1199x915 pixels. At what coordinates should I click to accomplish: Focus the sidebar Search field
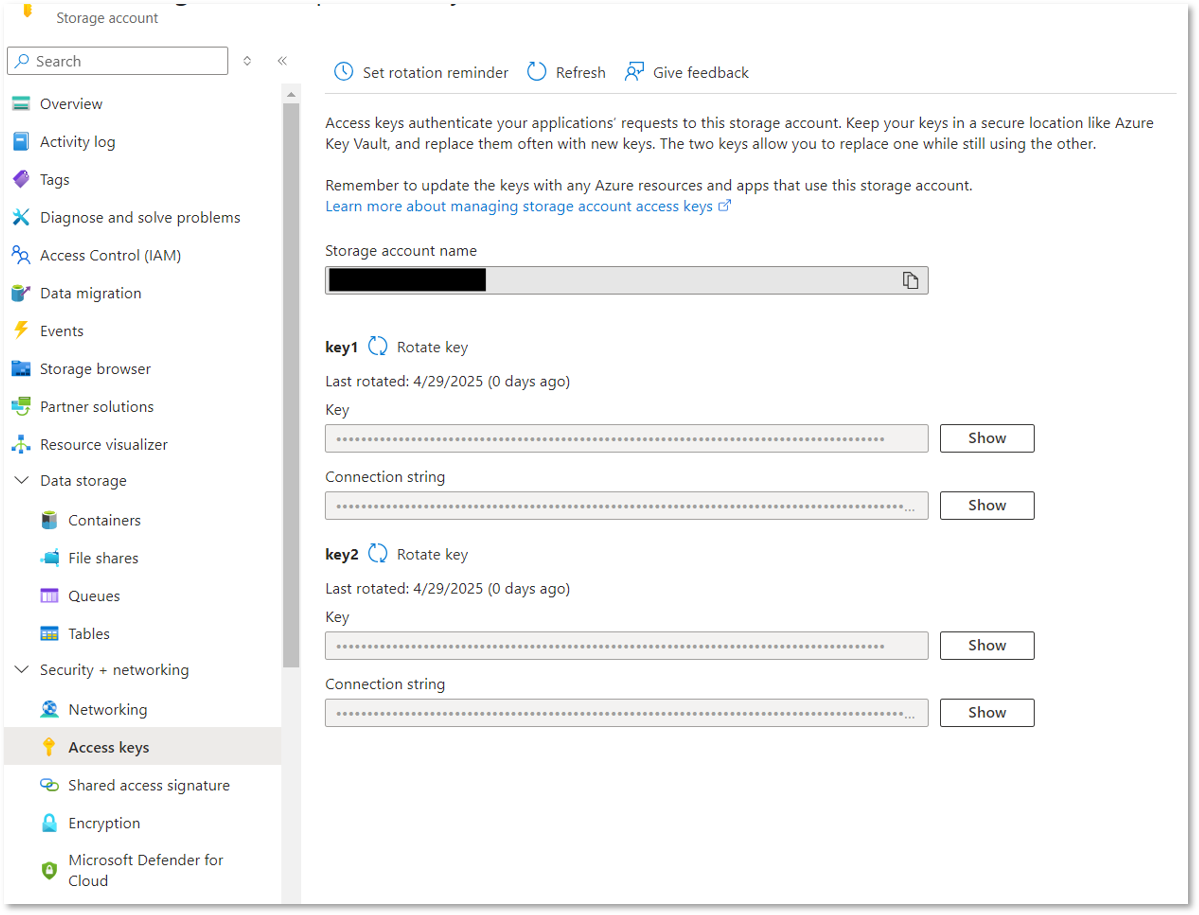tap(118, 61)
